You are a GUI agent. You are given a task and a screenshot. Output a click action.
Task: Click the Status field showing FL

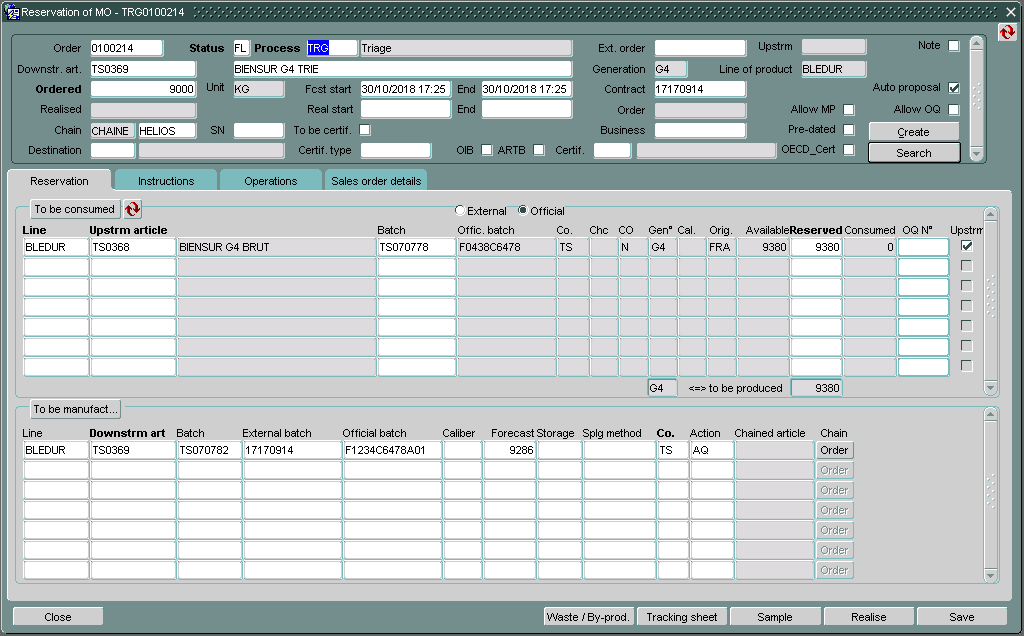pyautogui.click(x=241, y=48)
